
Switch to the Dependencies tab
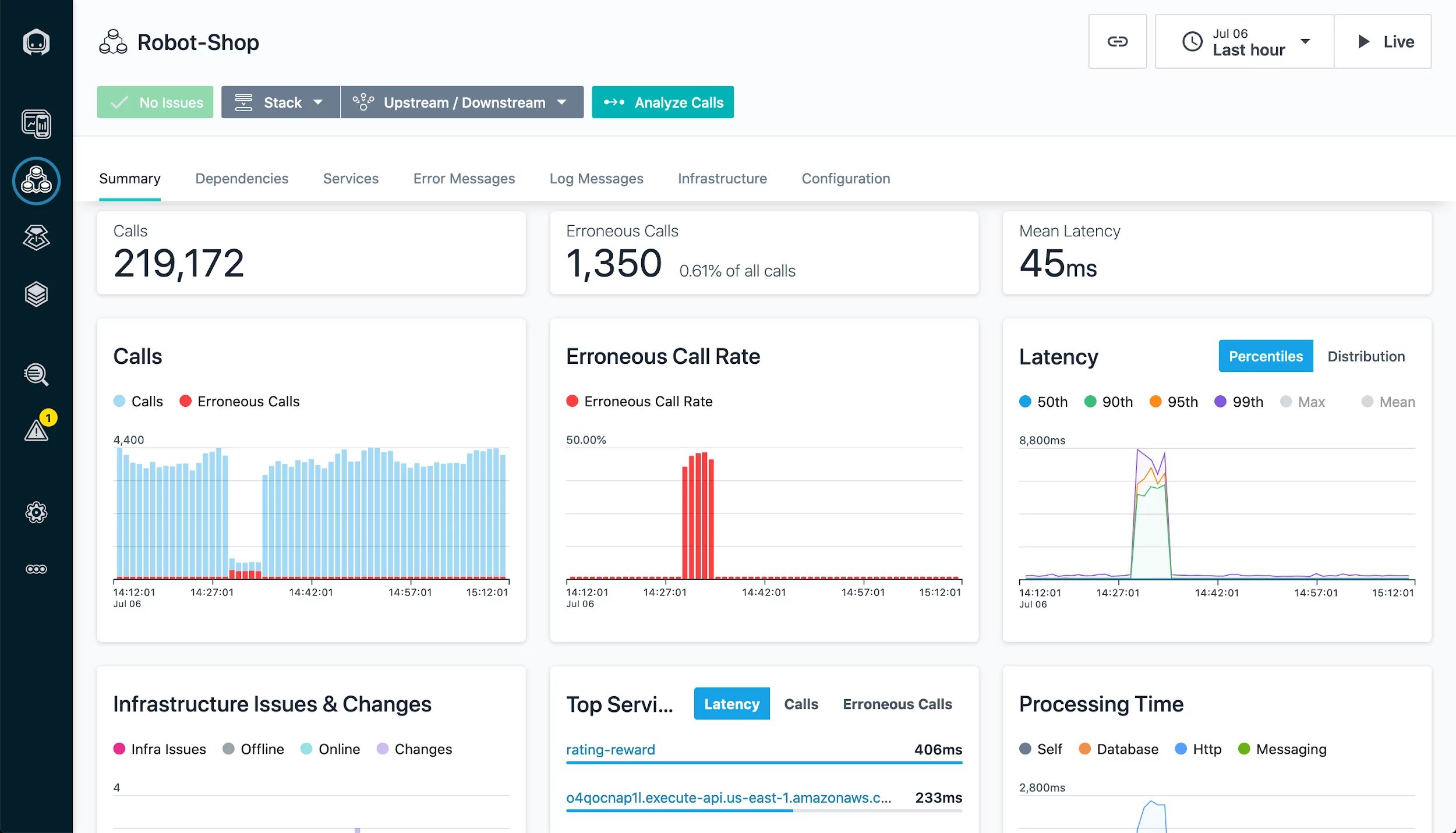pyautogui.click(x=242, y=179)
